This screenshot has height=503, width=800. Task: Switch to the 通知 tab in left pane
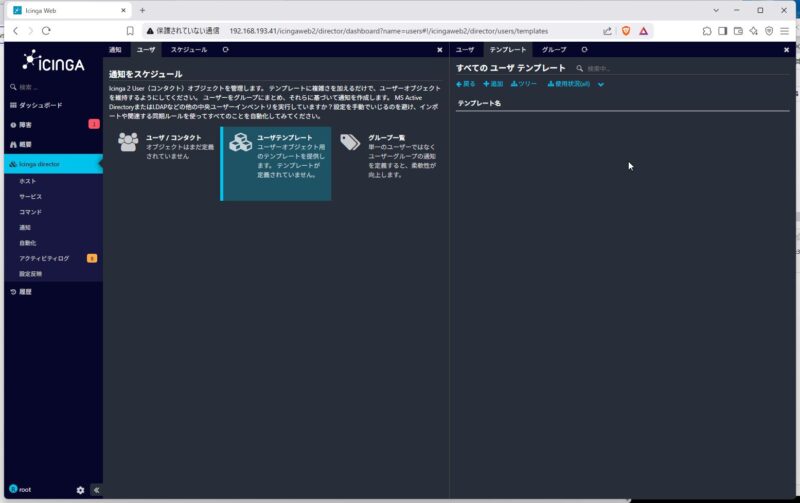coord(115,49)
